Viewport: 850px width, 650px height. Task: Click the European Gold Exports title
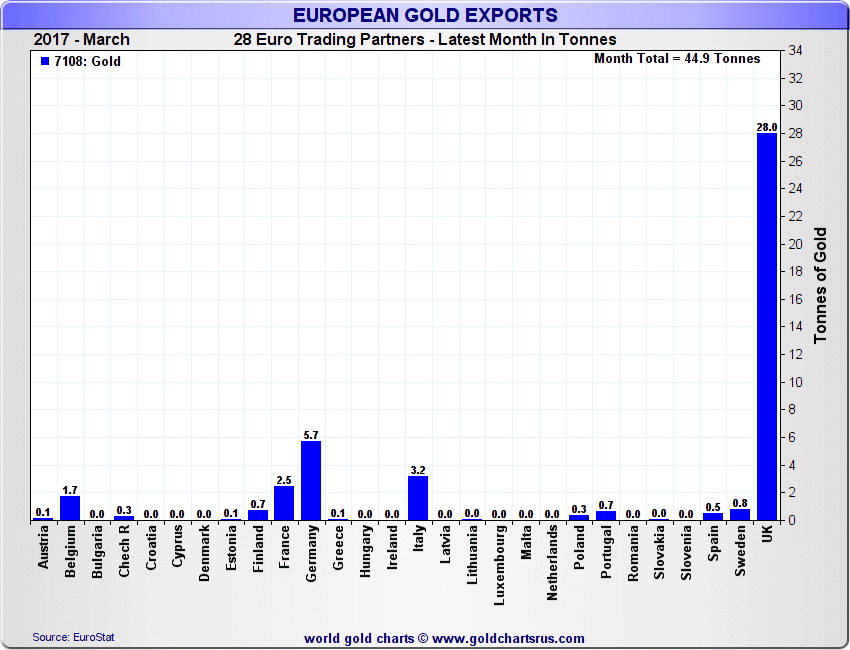click(425, 15)
